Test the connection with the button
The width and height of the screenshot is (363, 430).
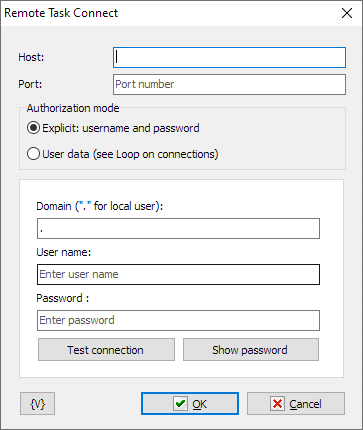[x=106, y=350]
